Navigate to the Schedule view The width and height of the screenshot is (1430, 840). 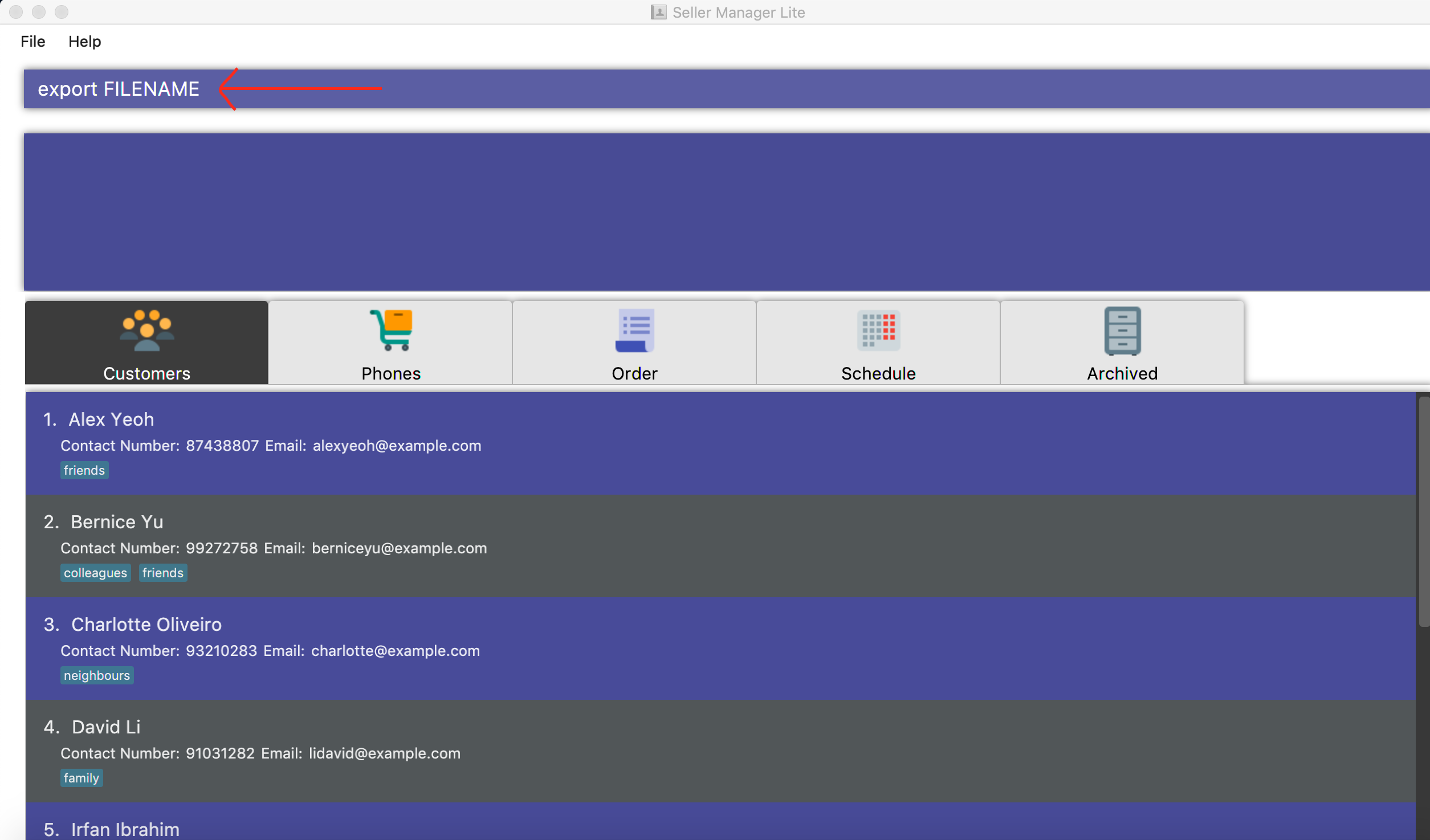877,343
